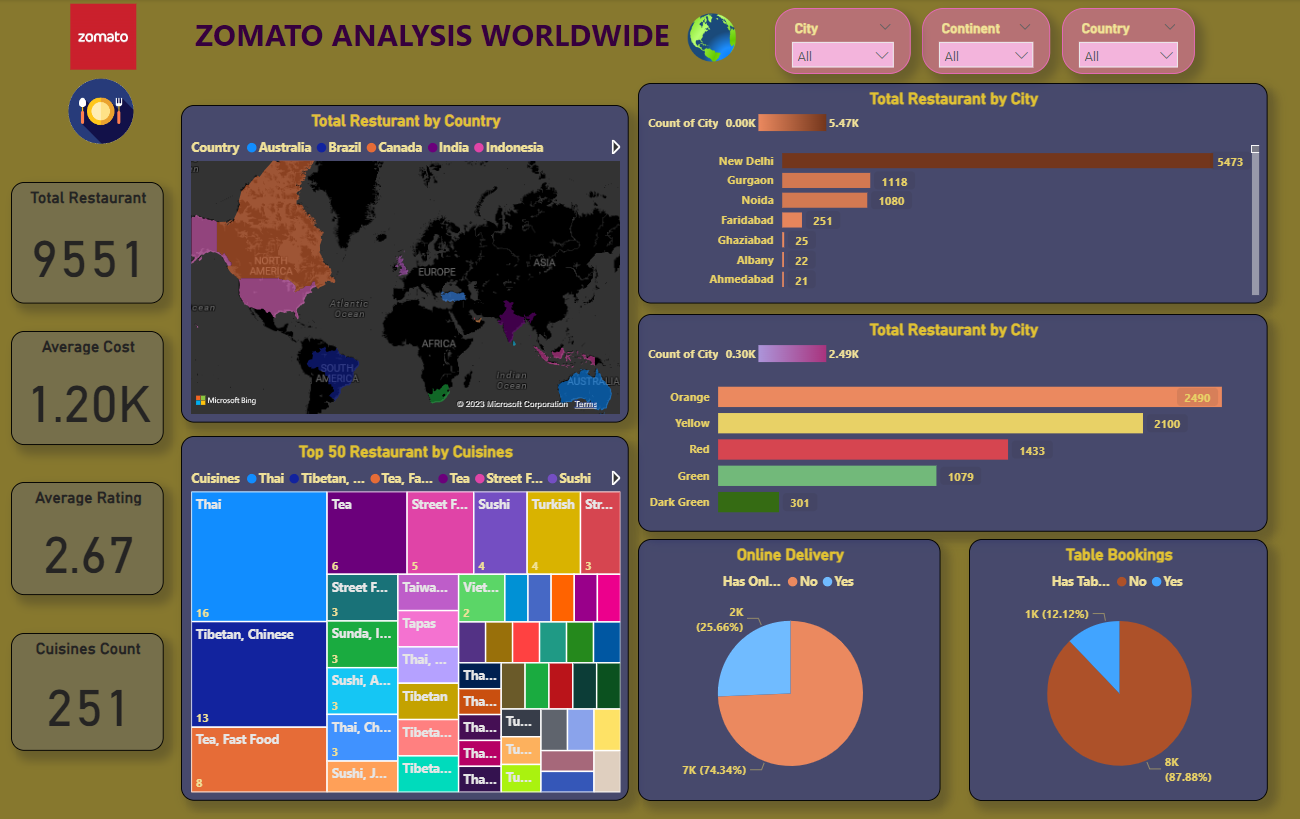Select Australia legend marker in country map
Viewport: 1300px width, 819px height.
tap(252, 148)
